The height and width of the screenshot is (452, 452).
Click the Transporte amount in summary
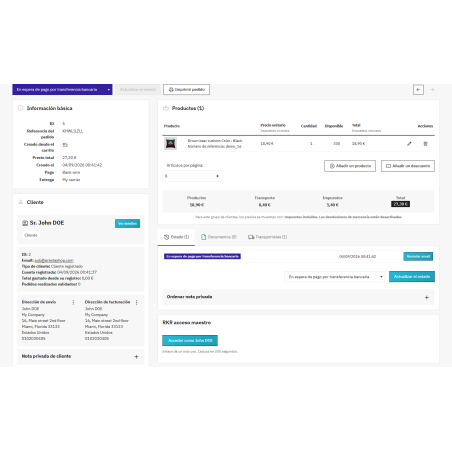[x=265, y=205]
